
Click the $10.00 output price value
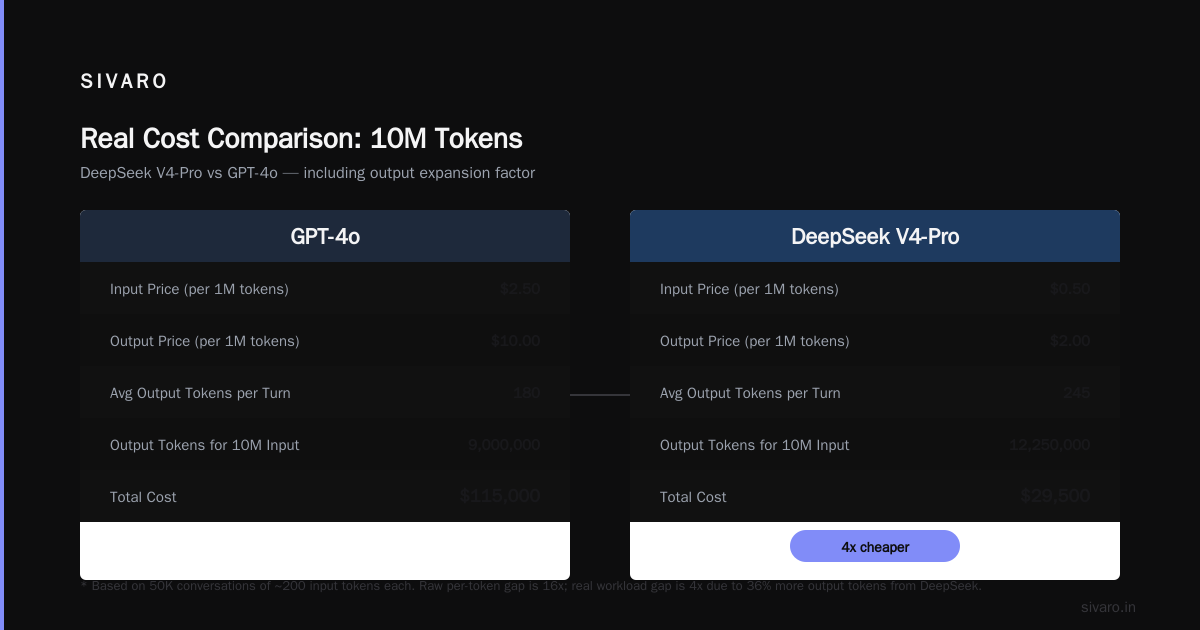[x=516, y=341]
